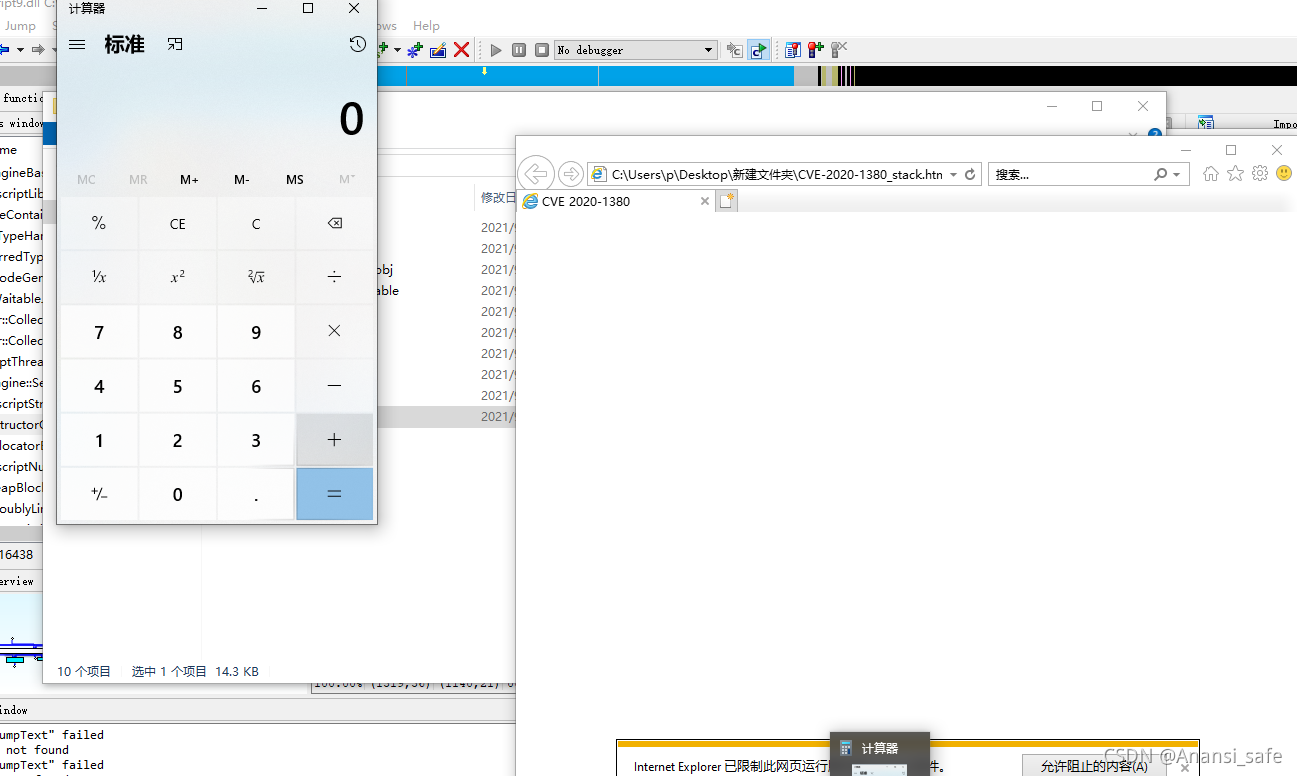Click digit 2 on Calculator
Viewport: 1297px width, 776px height.
(178, 440)
